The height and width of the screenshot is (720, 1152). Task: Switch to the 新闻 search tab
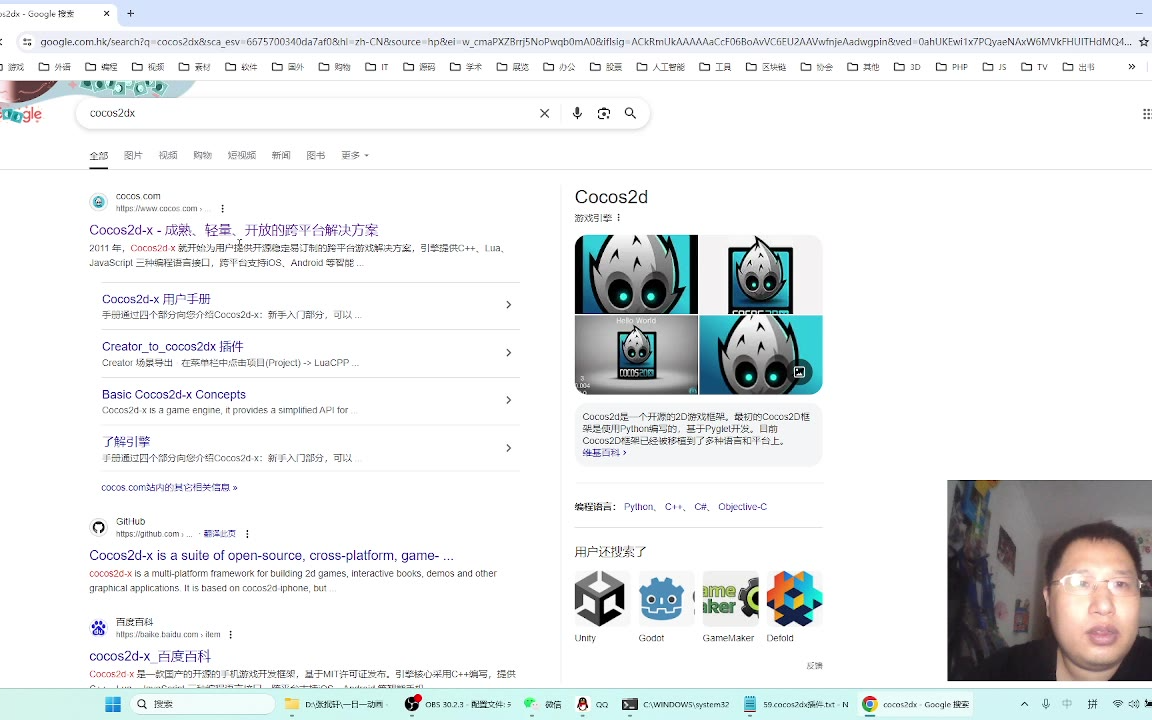281,155
